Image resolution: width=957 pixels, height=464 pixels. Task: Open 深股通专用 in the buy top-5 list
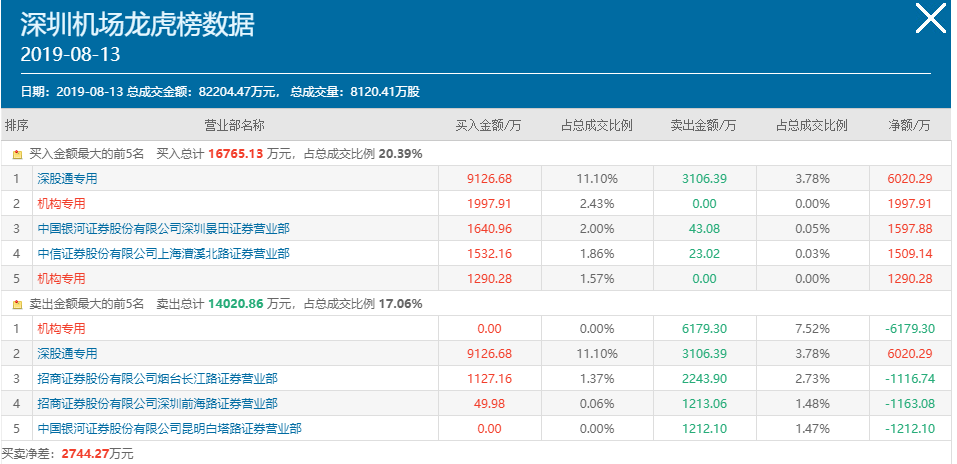coord(67,179)
